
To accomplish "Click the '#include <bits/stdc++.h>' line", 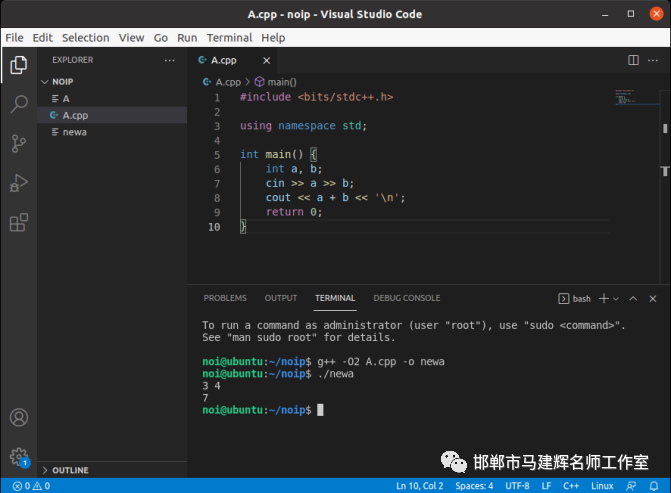I will pos(316,97).
